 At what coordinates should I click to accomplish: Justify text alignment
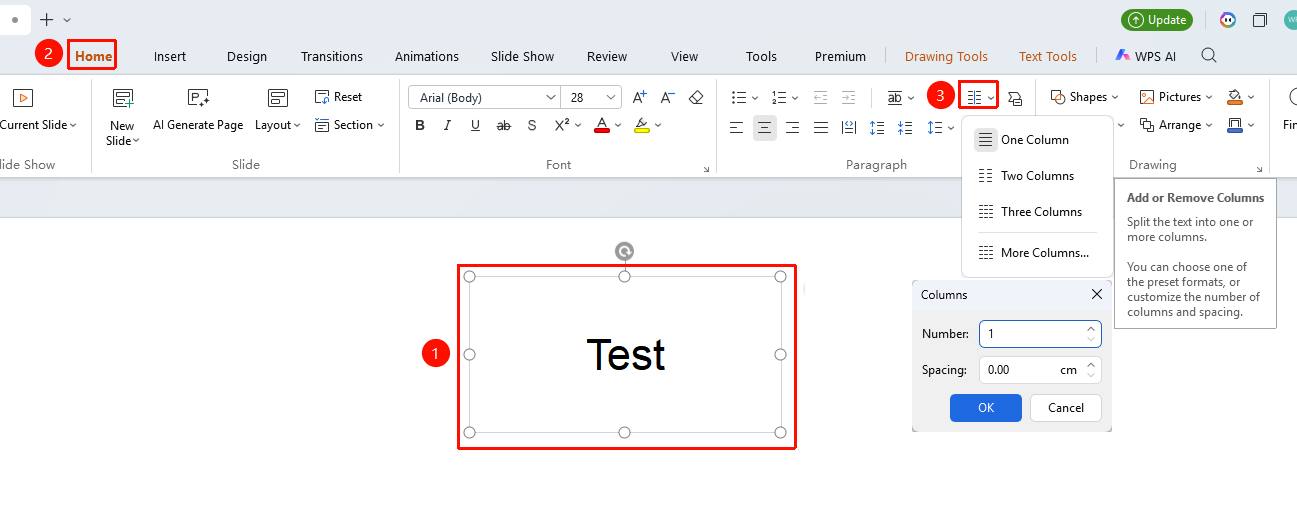point(821,127)
